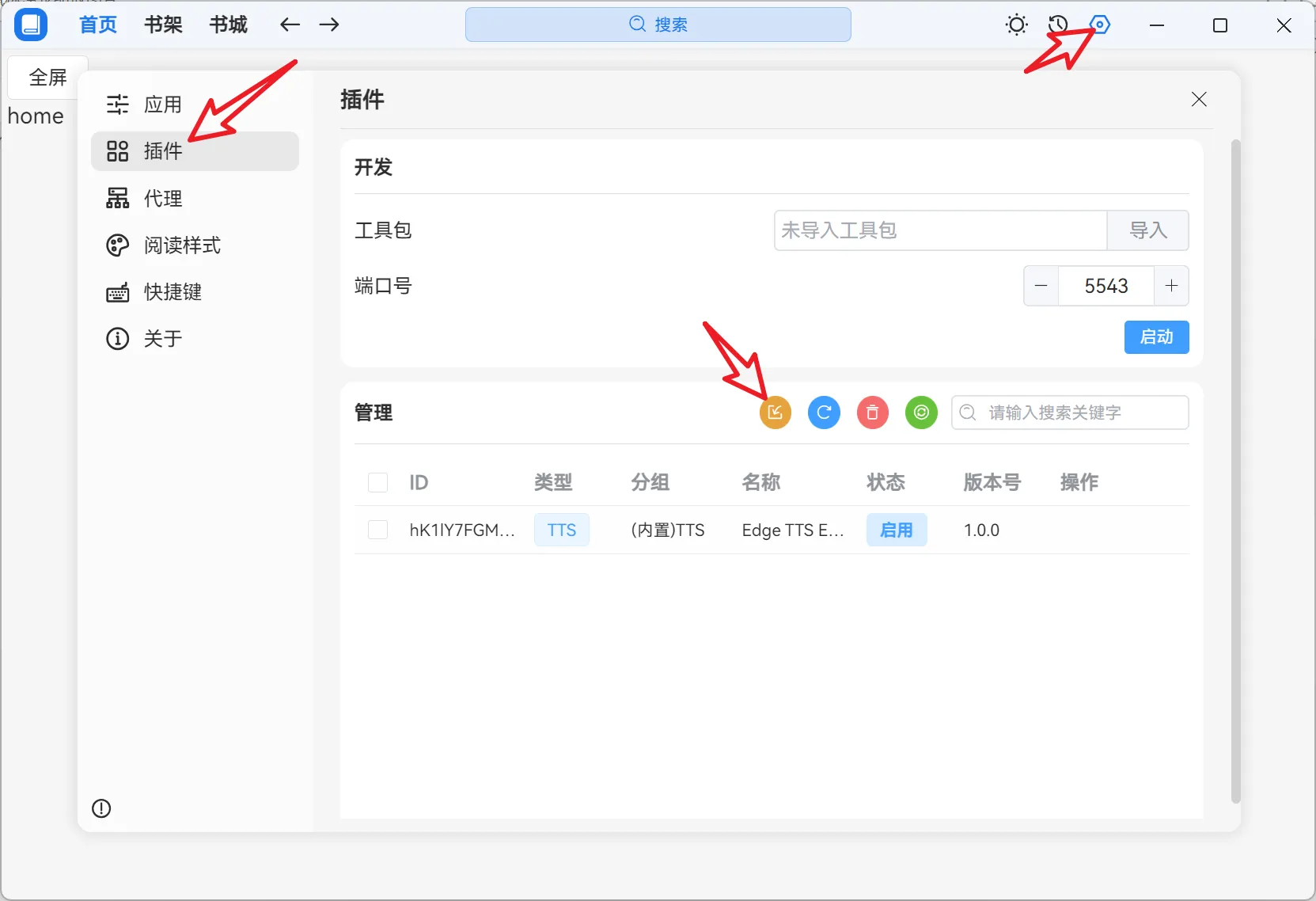Click the 未导入工具包 input field
1316x901 pixels.
pyautogui.click(x=940, y=230)
